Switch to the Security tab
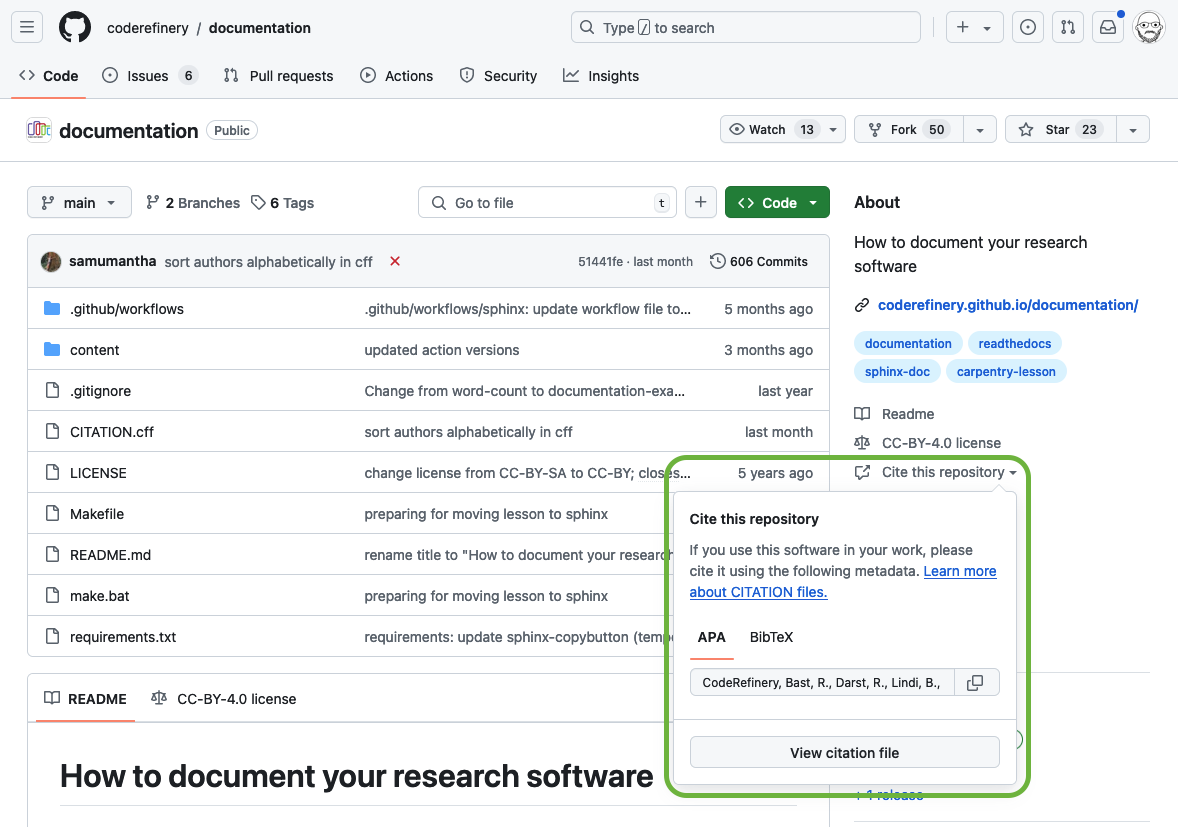1178x827 pixels. pos(498,75)
